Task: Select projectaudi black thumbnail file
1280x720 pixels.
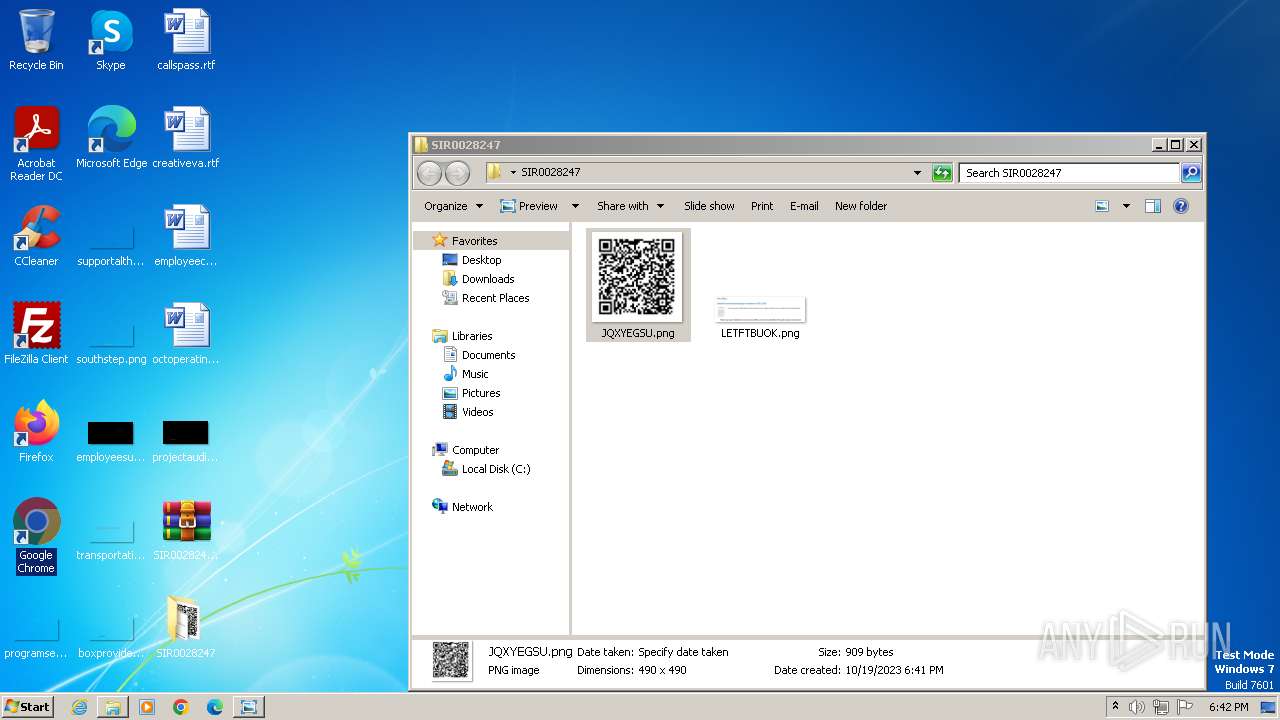Action: pos(186,441)
